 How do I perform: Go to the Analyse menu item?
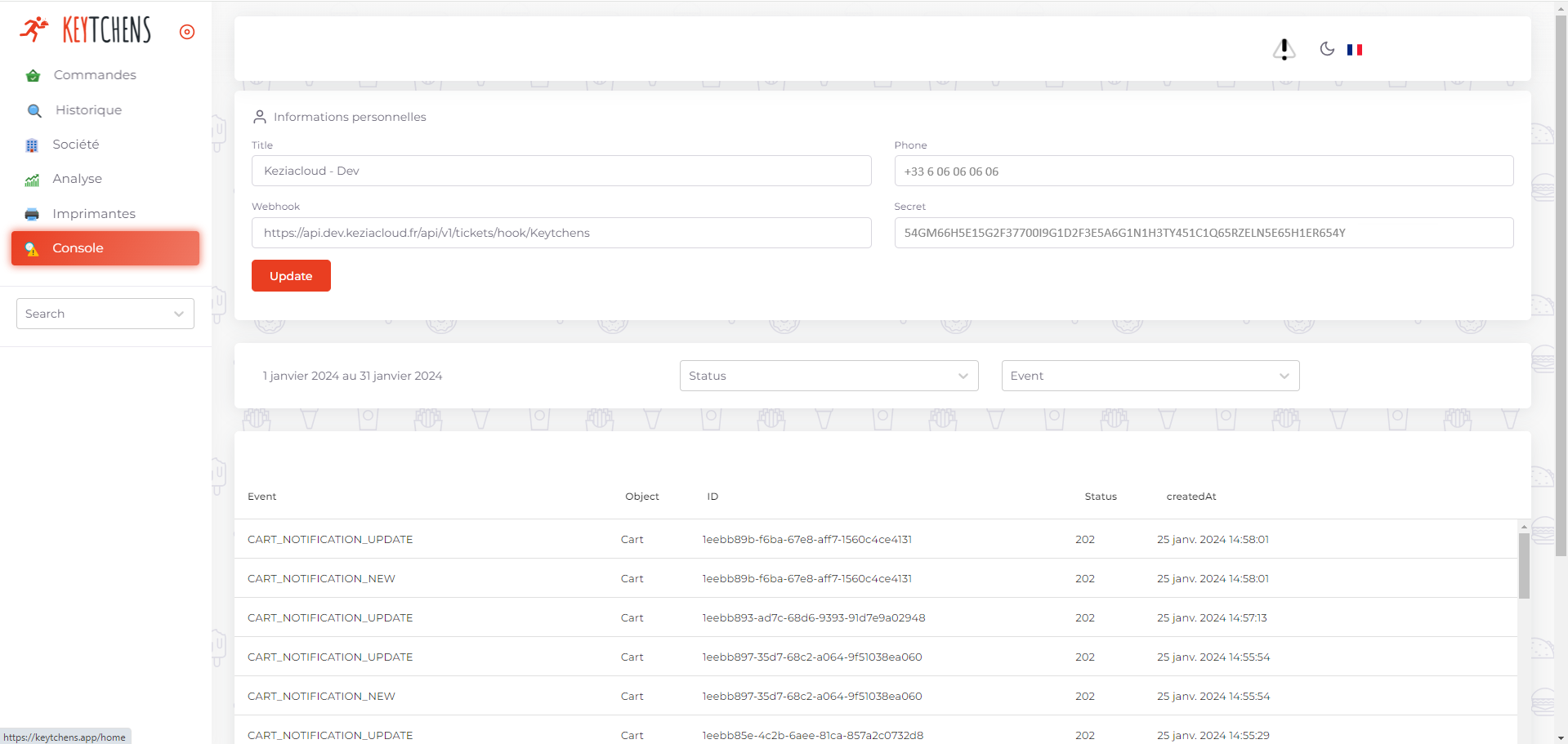78,179
